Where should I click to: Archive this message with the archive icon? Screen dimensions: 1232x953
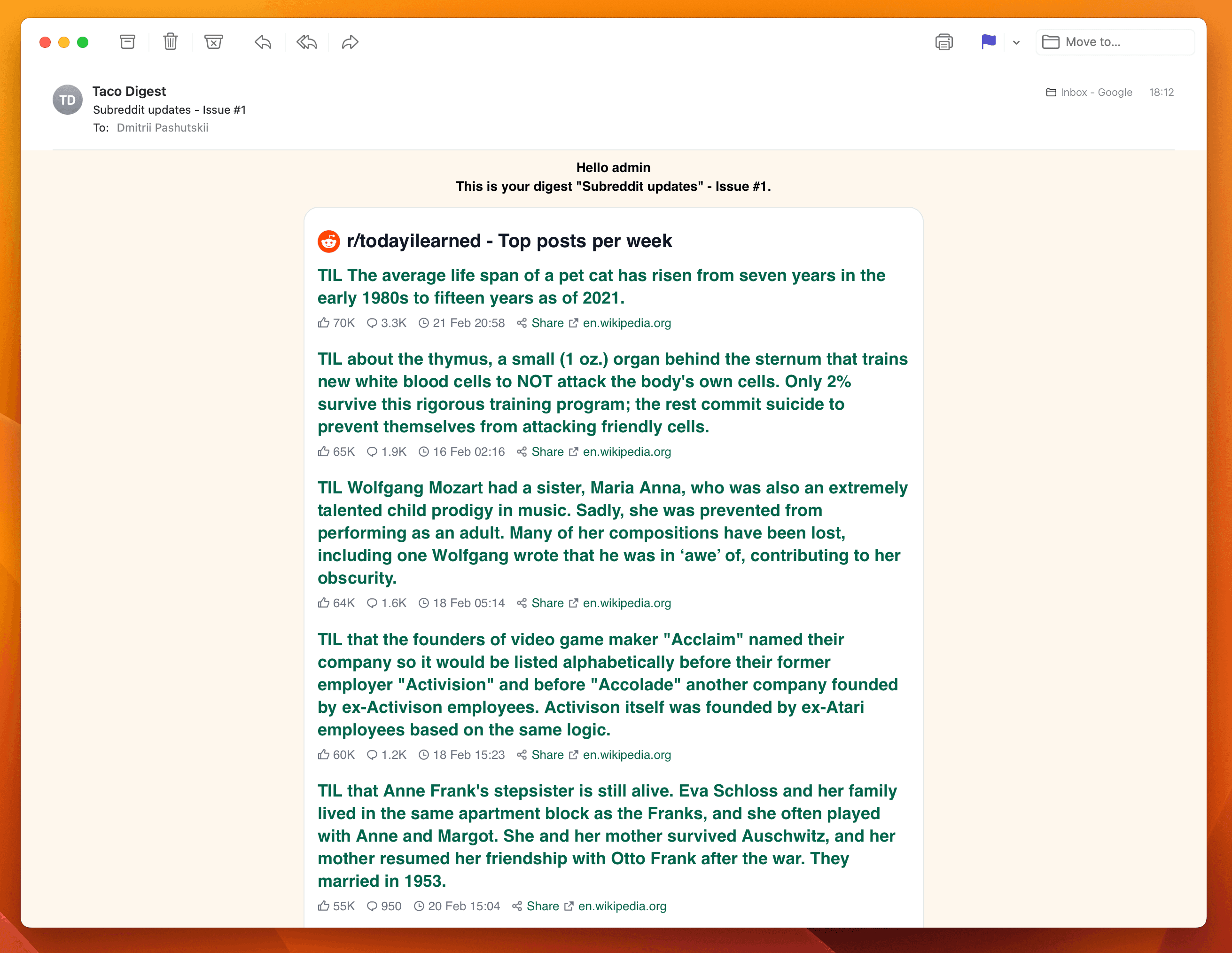[x=127, y=42]
